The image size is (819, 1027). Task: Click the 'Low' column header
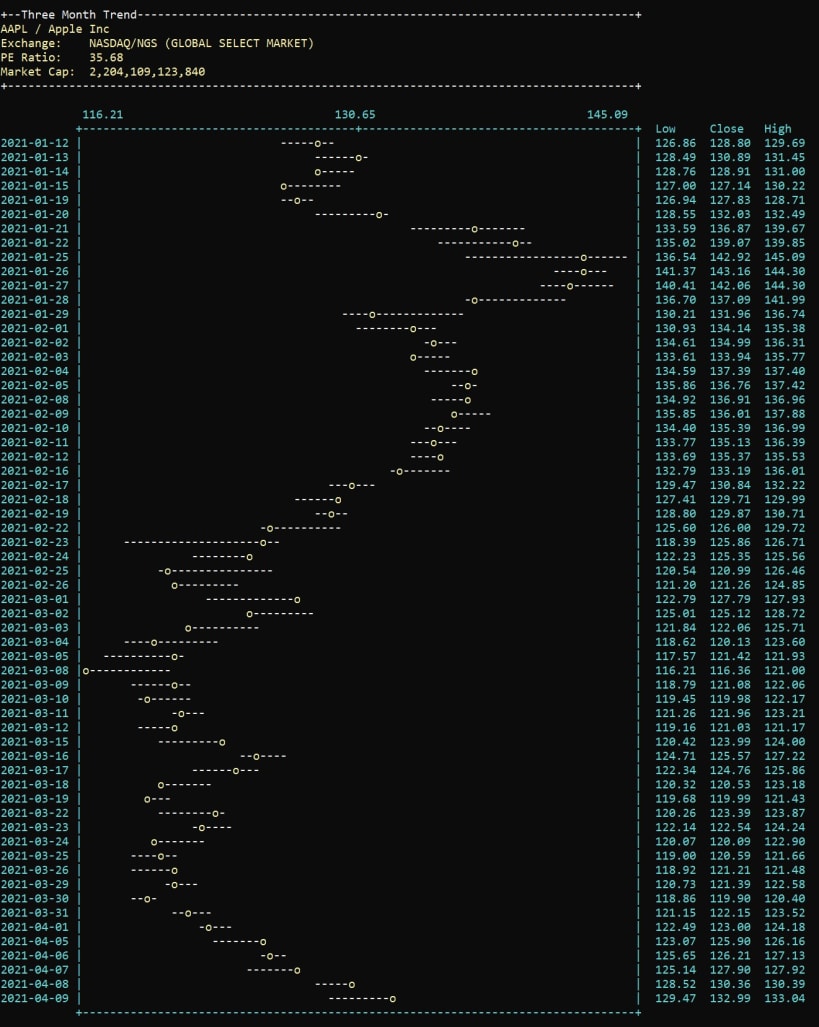(665, 129)
